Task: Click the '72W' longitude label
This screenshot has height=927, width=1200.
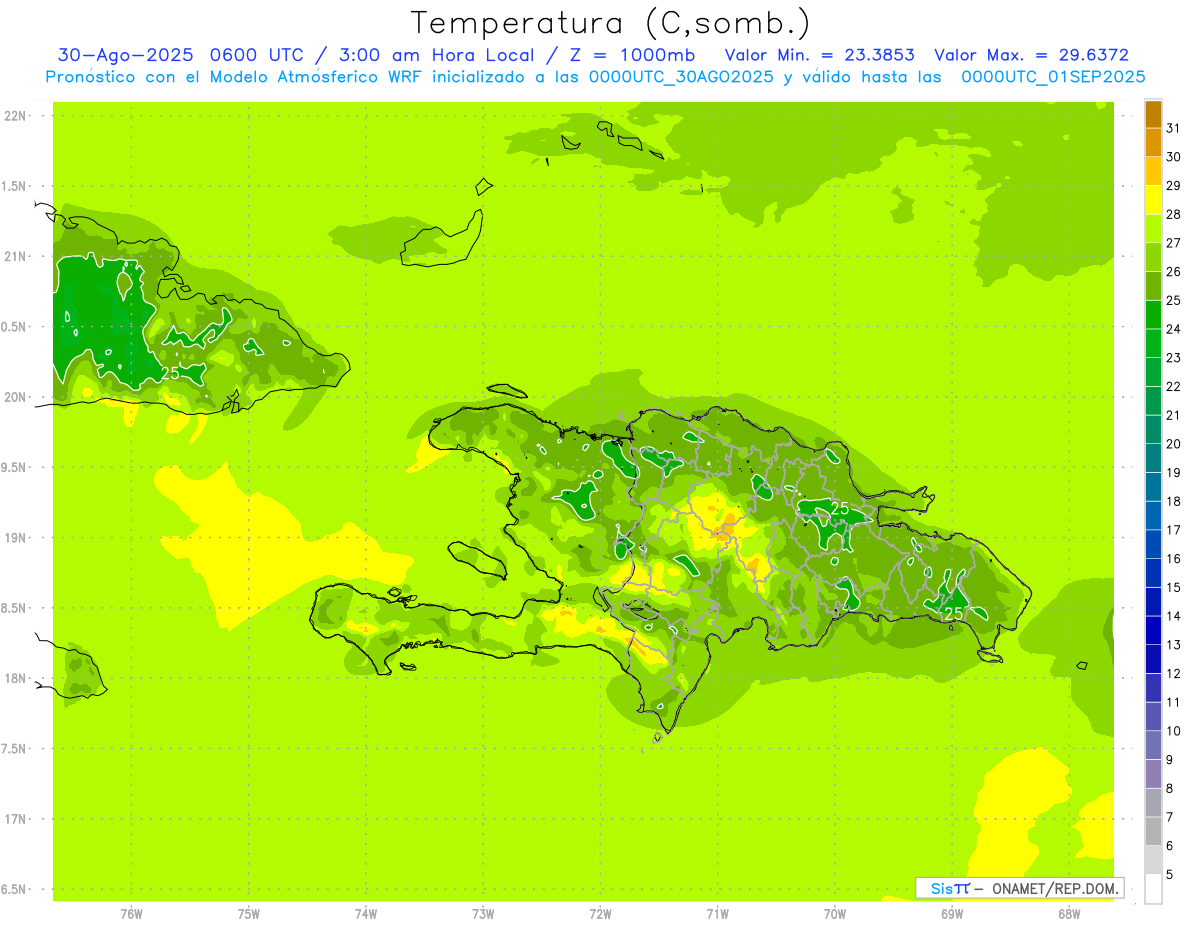Action: pyautogui.click(x=600, y=914)
